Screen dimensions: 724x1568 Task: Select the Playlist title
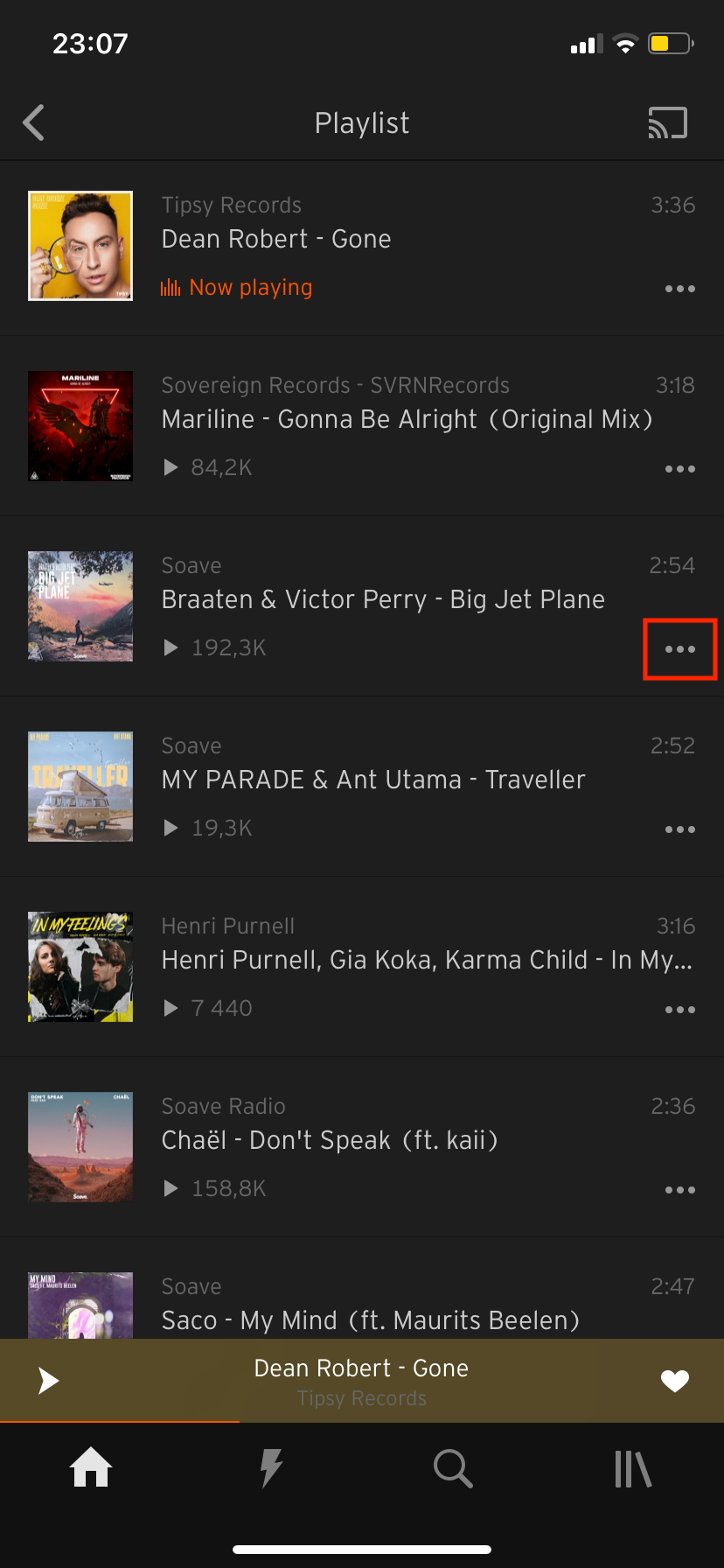[x=362, y=122]
